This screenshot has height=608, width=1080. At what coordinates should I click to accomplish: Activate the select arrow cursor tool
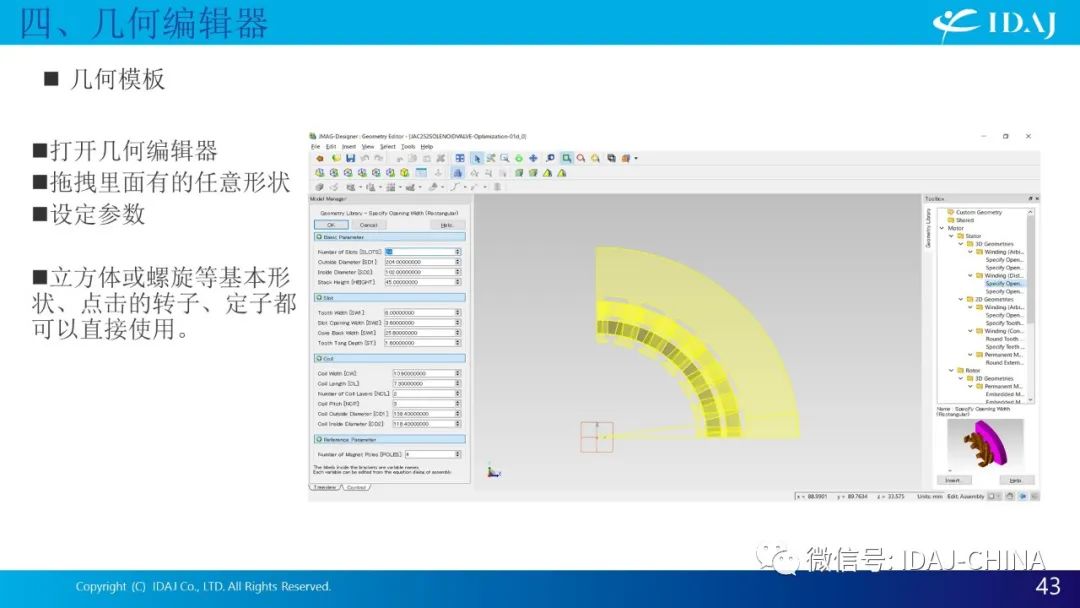pos(477,158)
